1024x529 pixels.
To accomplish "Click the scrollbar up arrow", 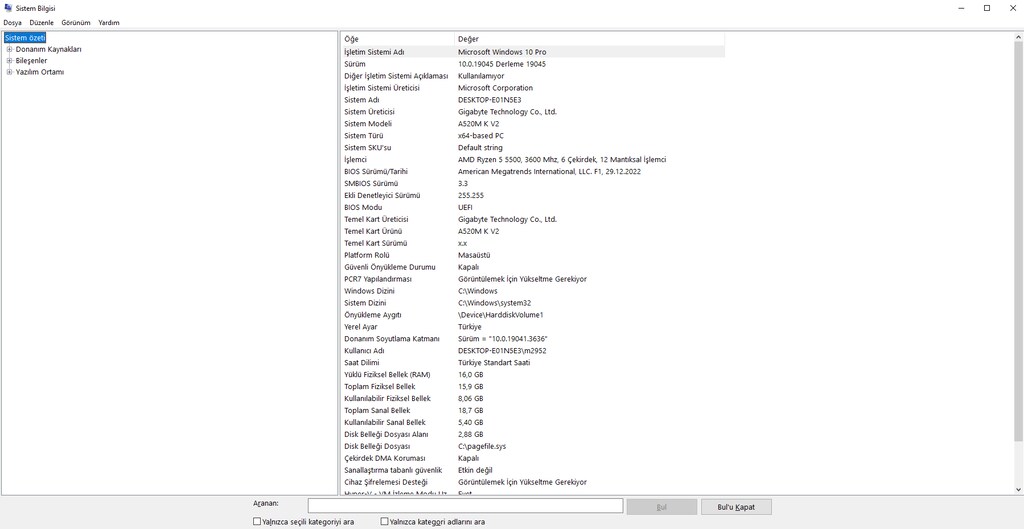I will [1018, 36].
